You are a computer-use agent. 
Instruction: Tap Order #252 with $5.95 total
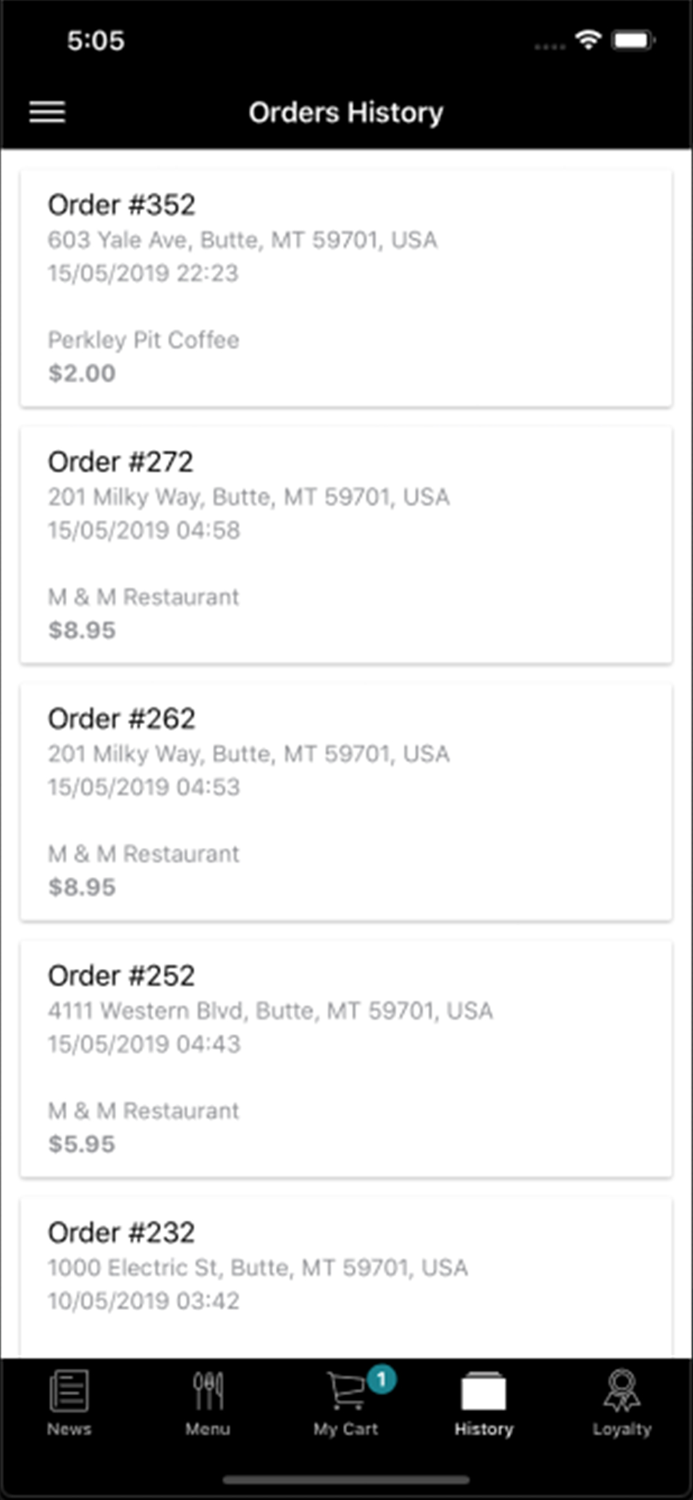(x=345, y=1058)
